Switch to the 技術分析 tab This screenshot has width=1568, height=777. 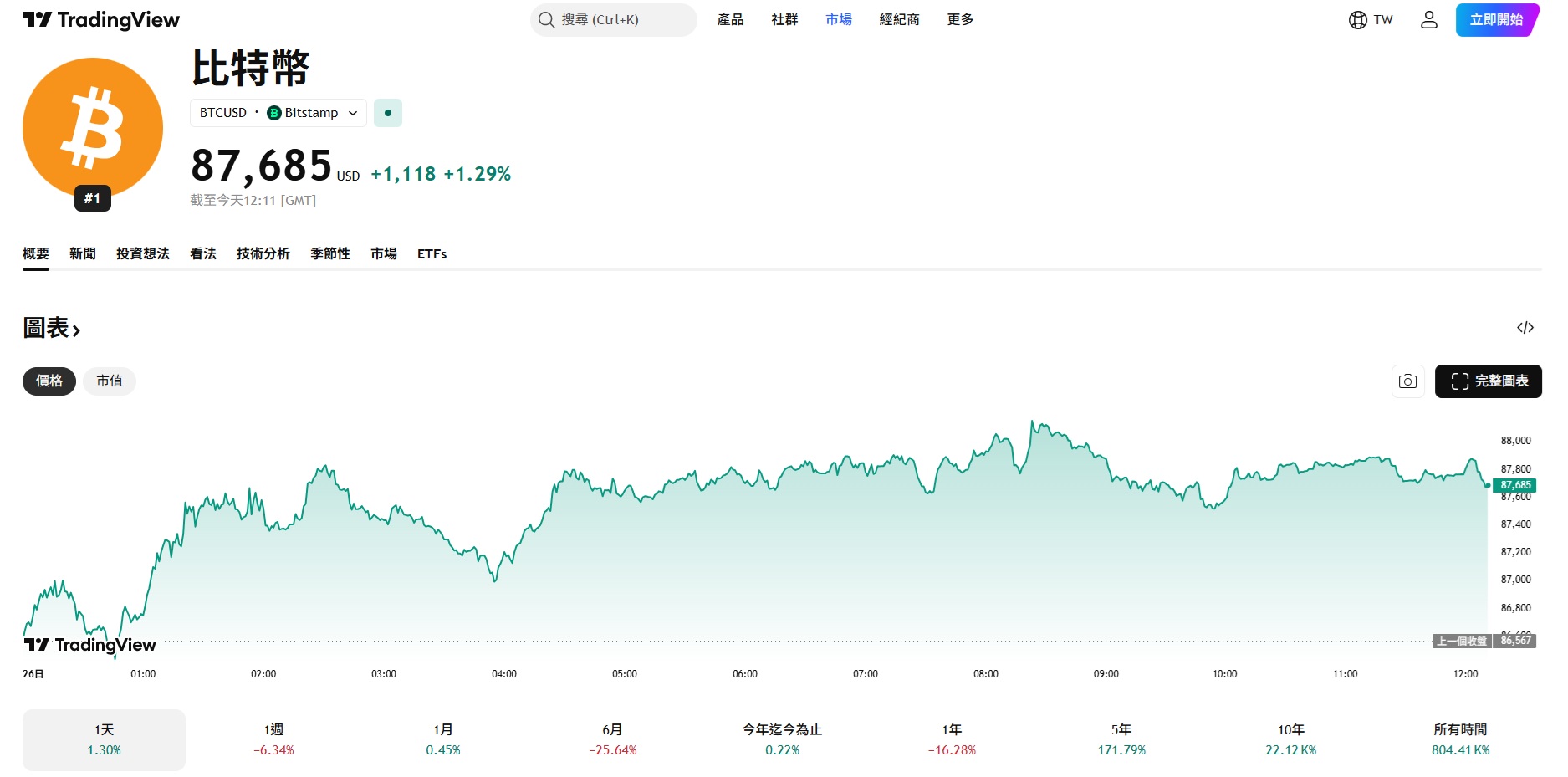263,253
